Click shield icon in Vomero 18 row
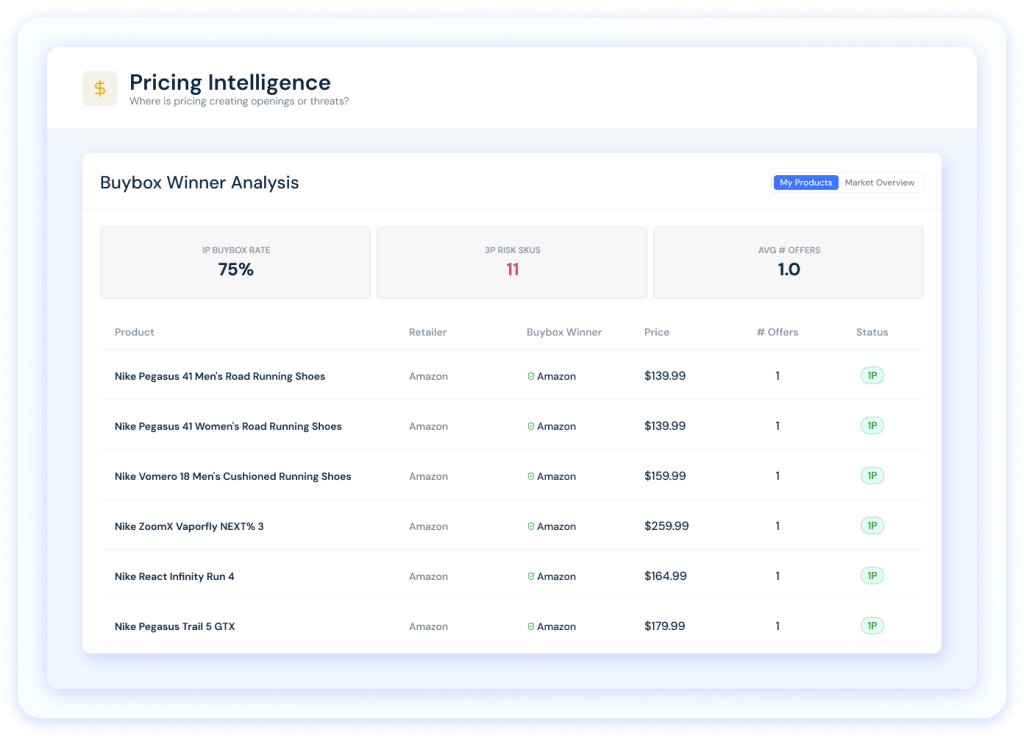 click(531, 477)
